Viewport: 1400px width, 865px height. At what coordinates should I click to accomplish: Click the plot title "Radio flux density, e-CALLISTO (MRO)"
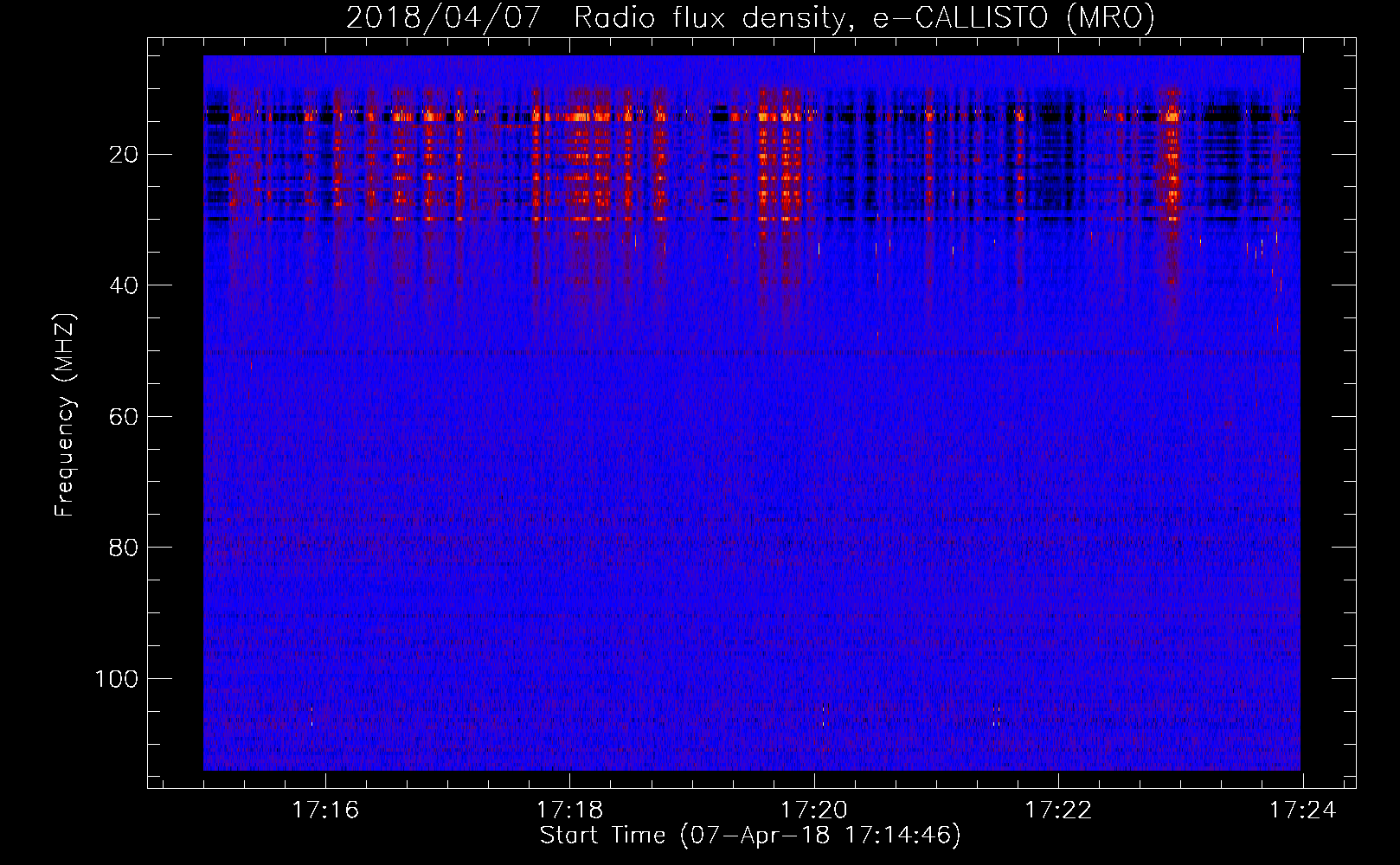[x=864, y=17]
